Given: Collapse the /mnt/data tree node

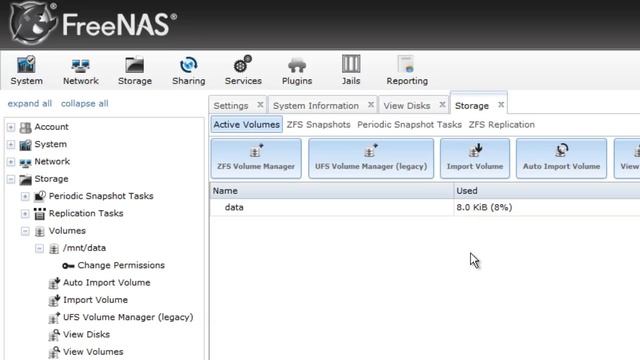Looking at the screenshot, I should (39, 248).
